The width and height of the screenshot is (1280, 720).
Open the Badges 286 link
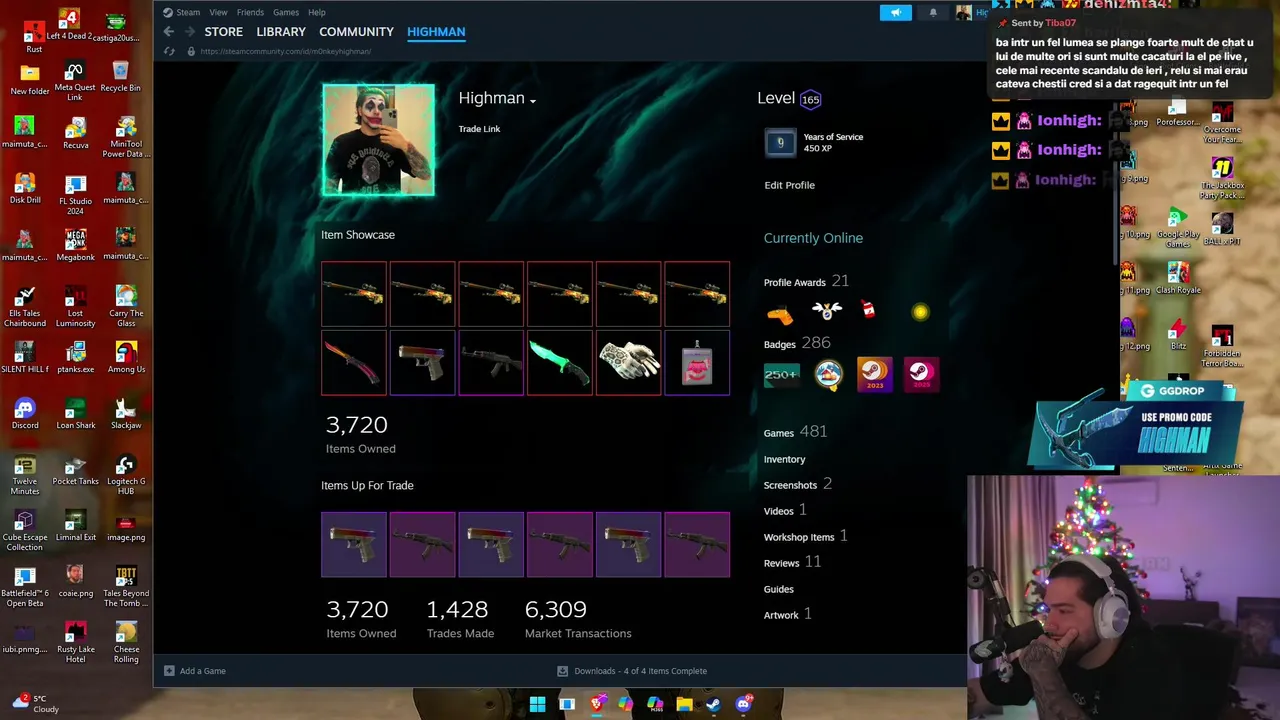pyautogui.click(x=797, y=343)
